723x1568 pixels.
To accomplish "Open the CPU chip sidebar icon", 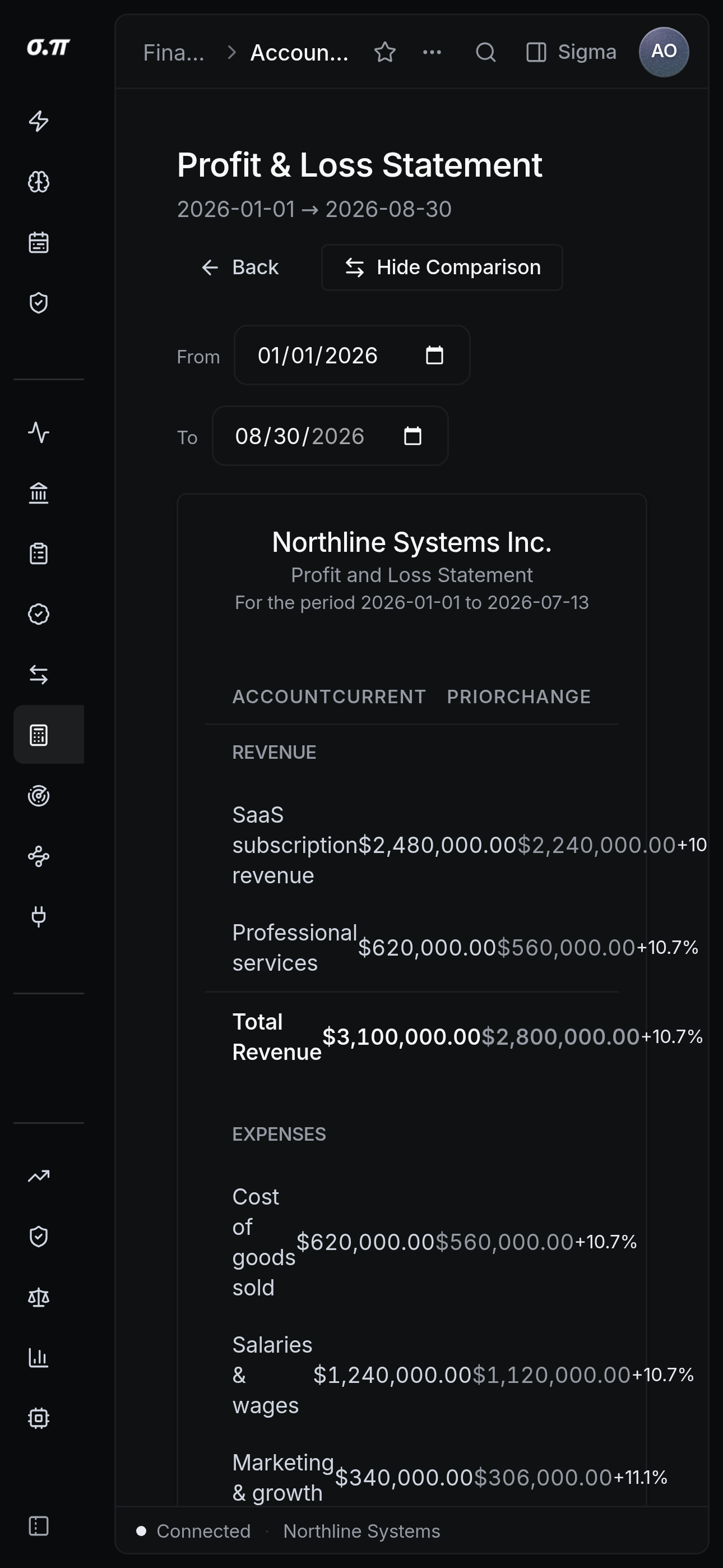I will coord(39,1418).
